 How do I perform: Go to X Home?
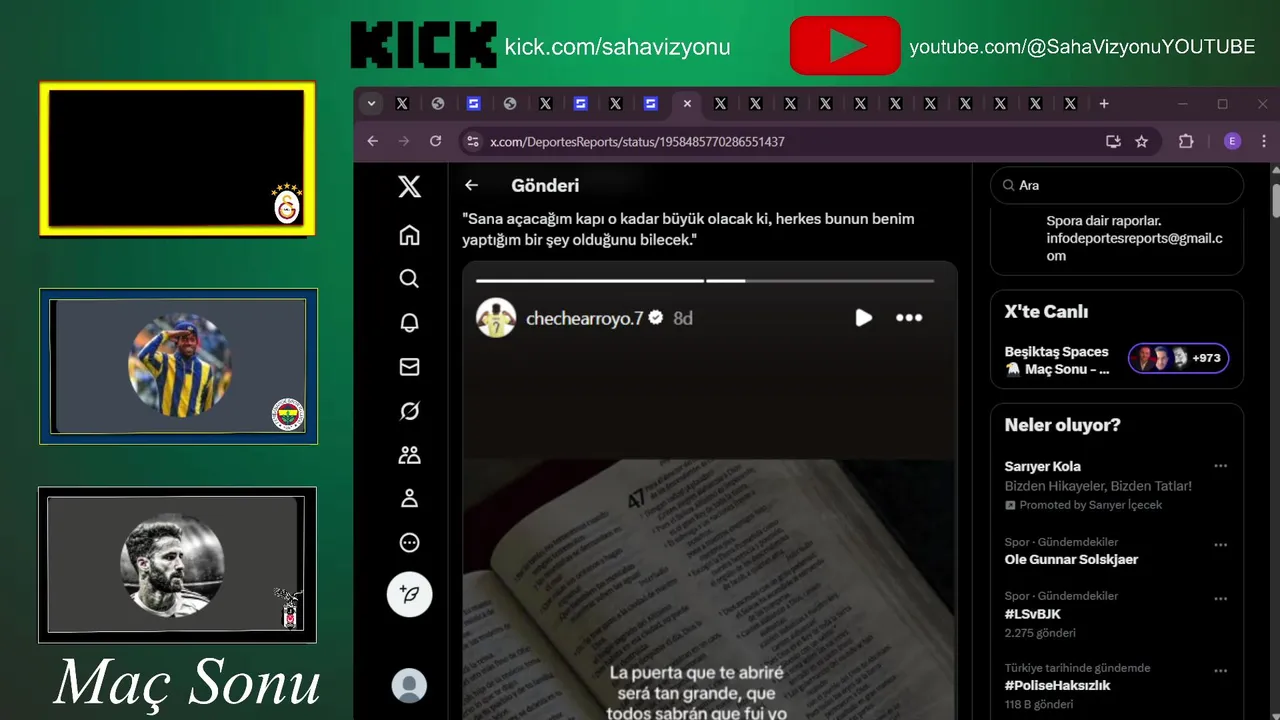click(x=409, y=235)
